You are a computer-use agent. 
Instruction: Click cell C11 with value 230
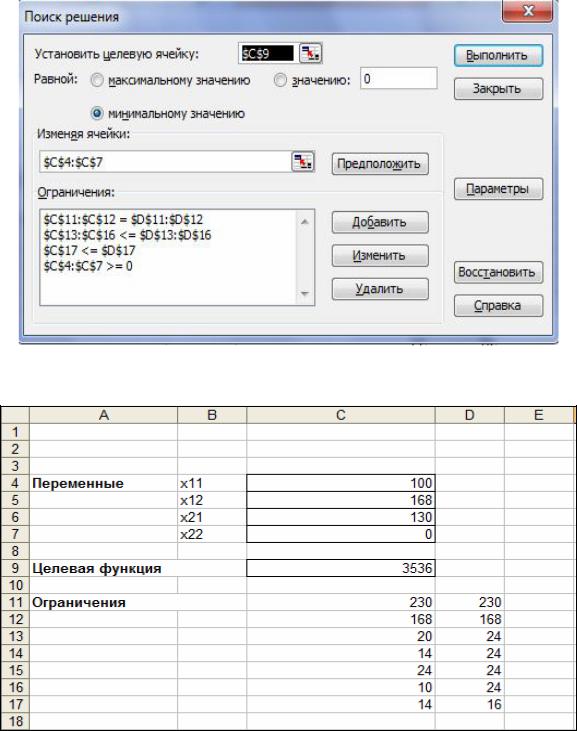[341, 602]
